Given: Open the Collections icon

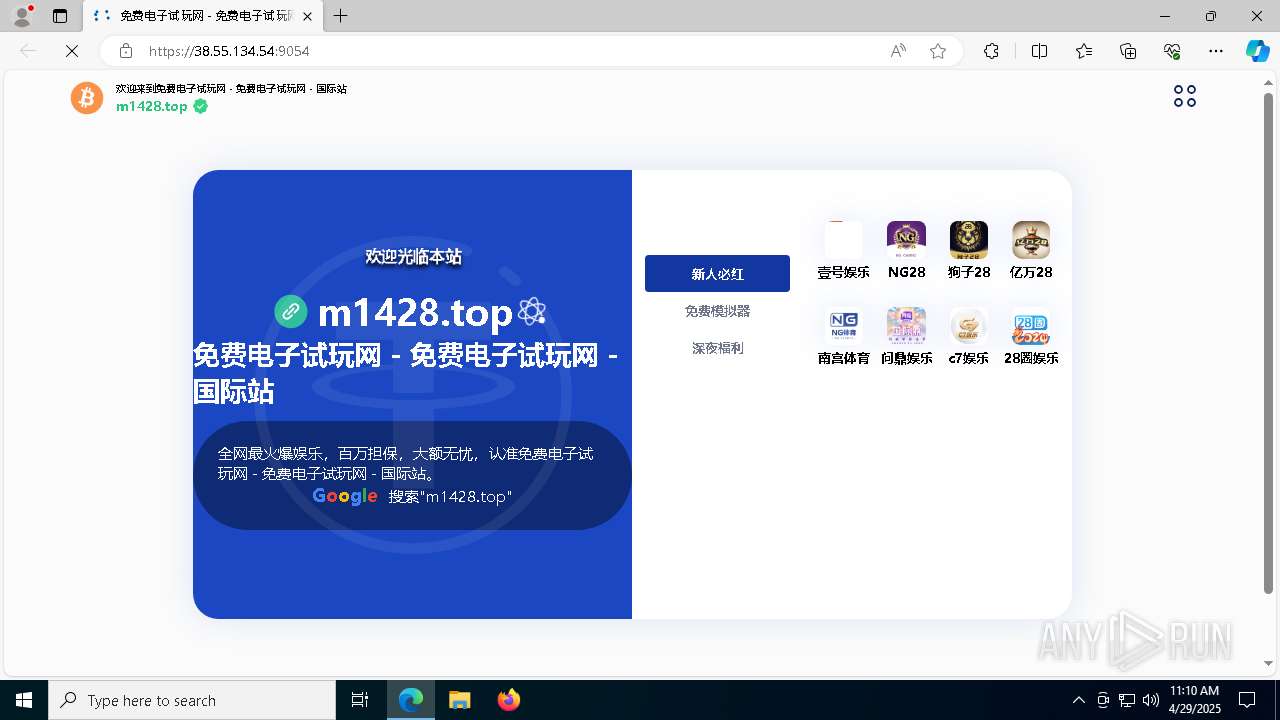Looking at the screenshot, I should pyautogui.click(x=1128, y=51).
